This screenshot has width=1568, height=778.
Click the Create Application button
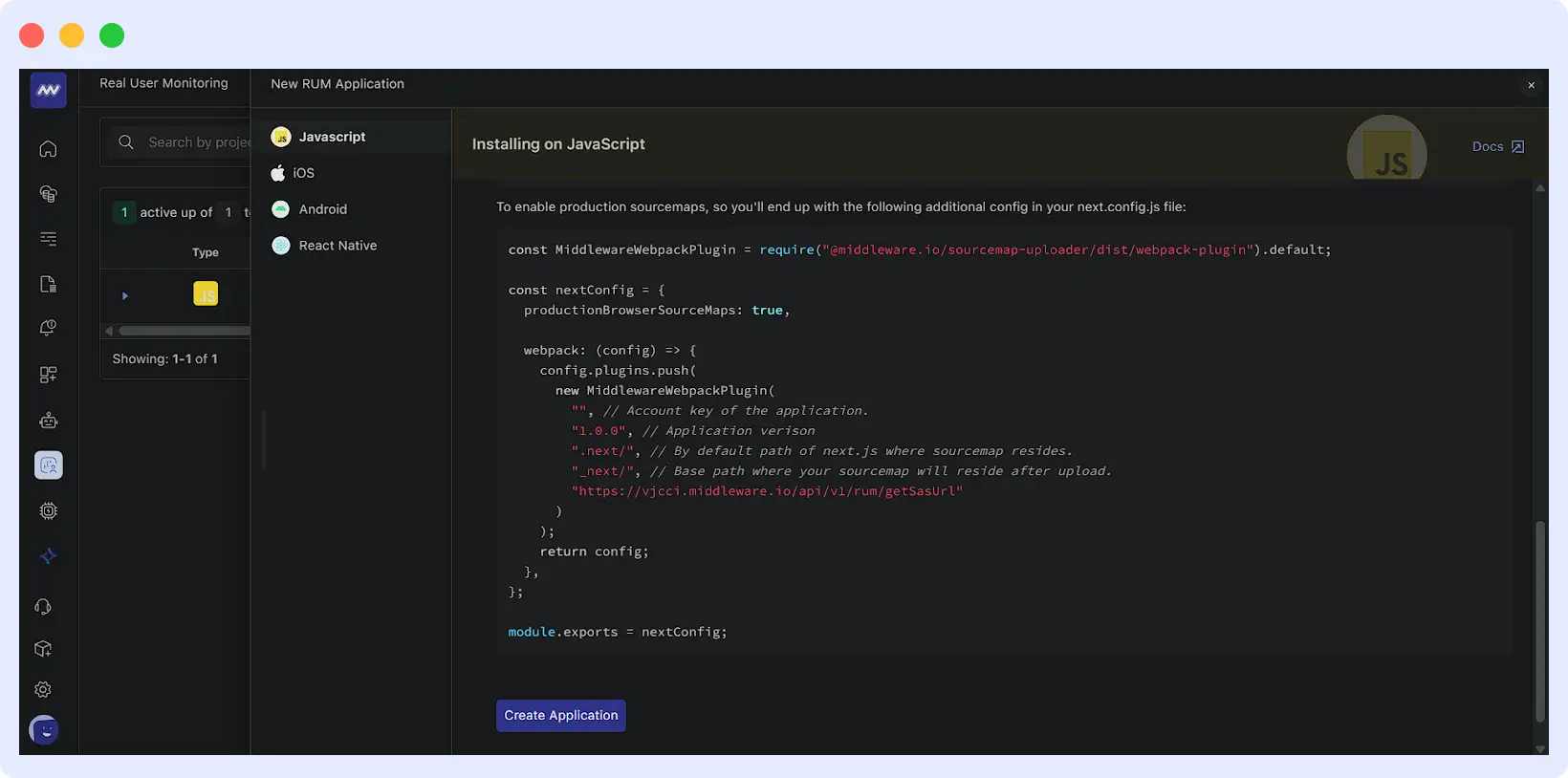pos(561,716)
